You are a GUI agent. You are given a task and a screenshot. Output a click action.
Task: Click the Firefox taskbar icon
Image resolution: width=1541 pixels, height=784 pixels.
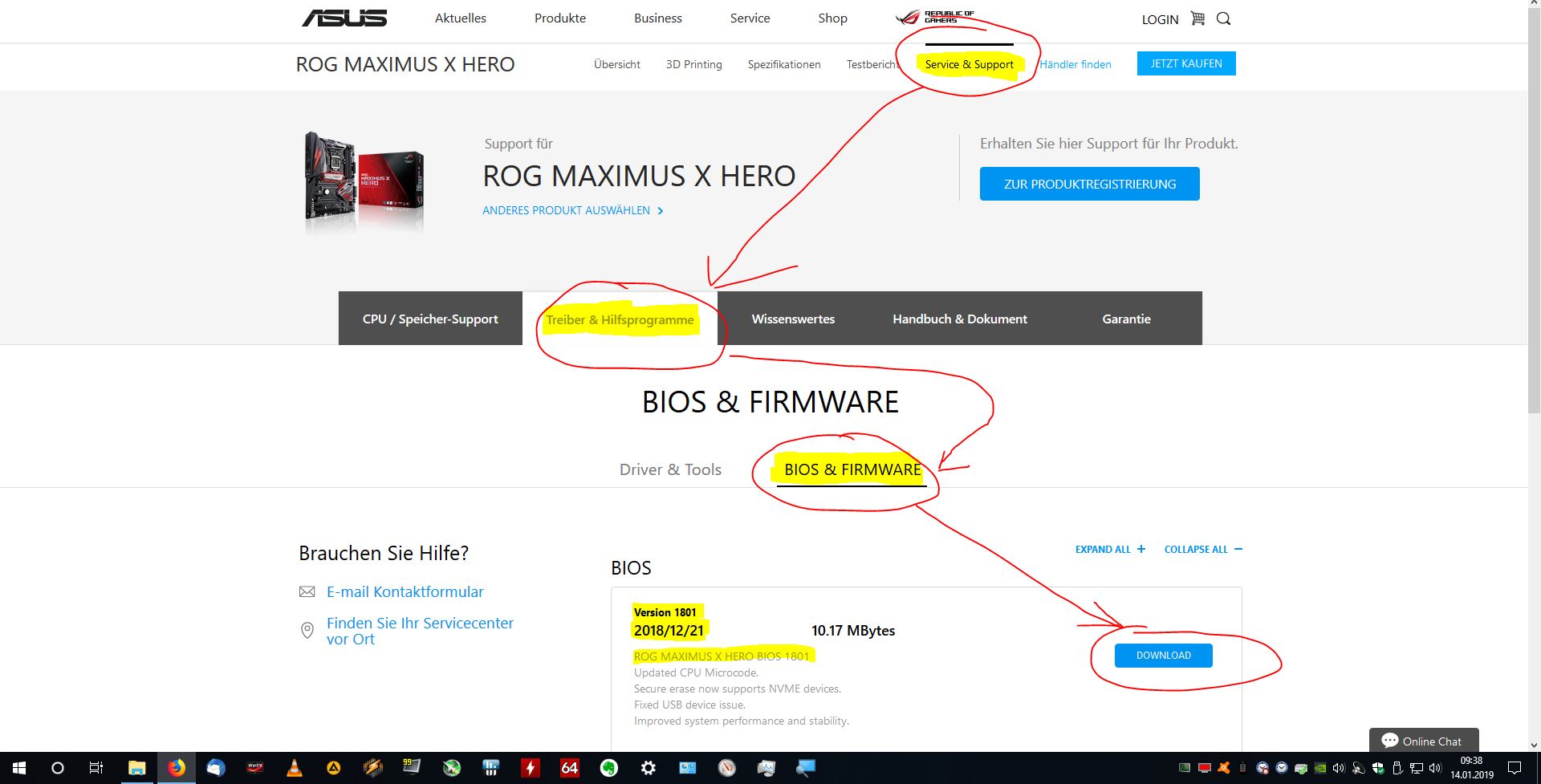(176, 768)
